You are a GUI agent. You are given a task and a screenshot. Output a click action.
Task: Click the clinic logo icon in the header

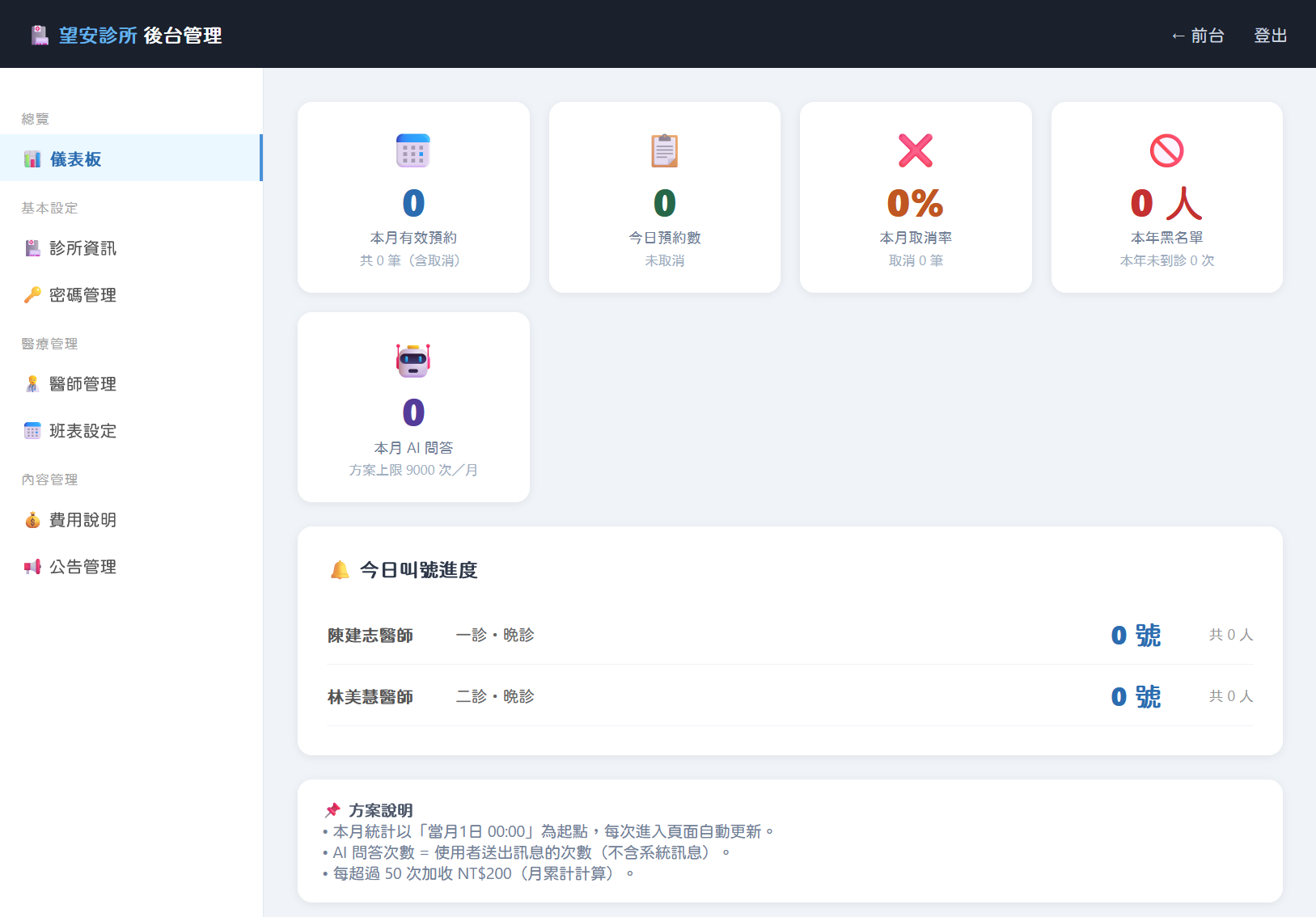coord(39,34)
